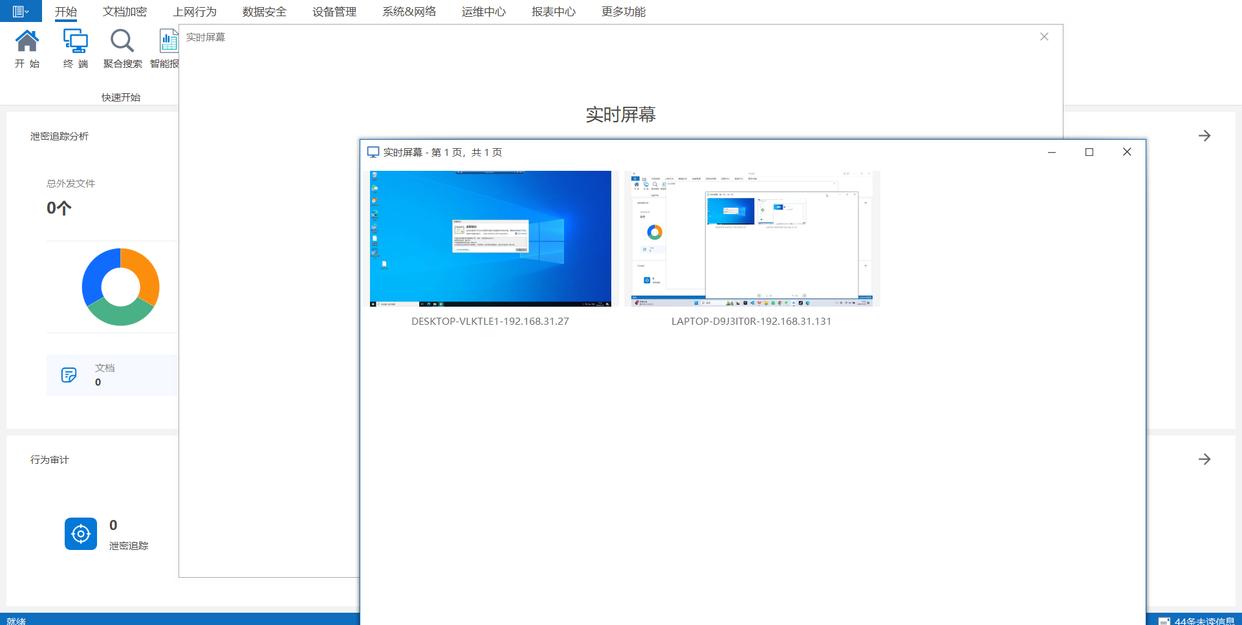The width and height of the screenshot is (1242, 625).
Task: Select the 数据安全 tab
Action: pyautogui.click(x=264, y=12)
